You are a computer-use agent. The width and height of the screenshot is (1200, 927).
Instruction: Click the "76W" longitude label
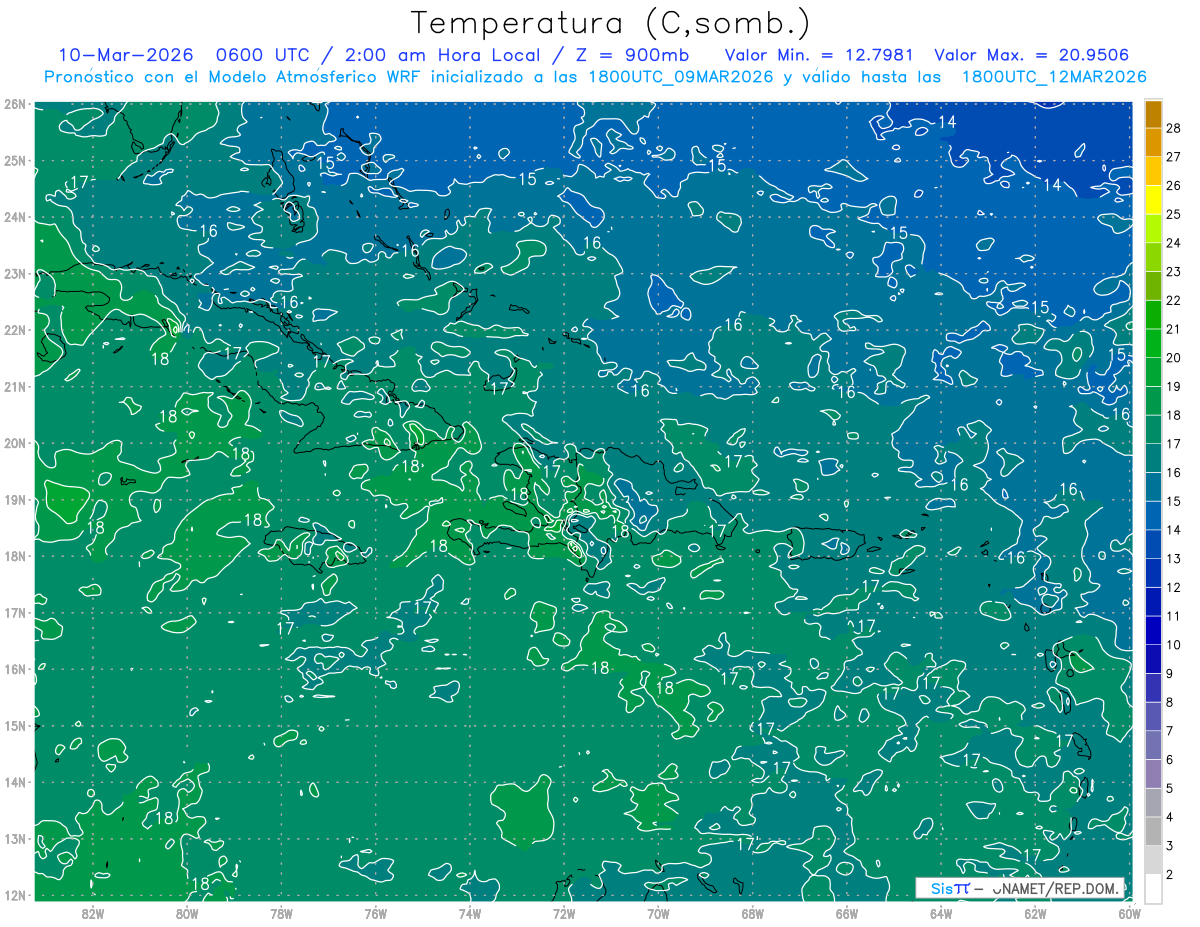point(375,913)
